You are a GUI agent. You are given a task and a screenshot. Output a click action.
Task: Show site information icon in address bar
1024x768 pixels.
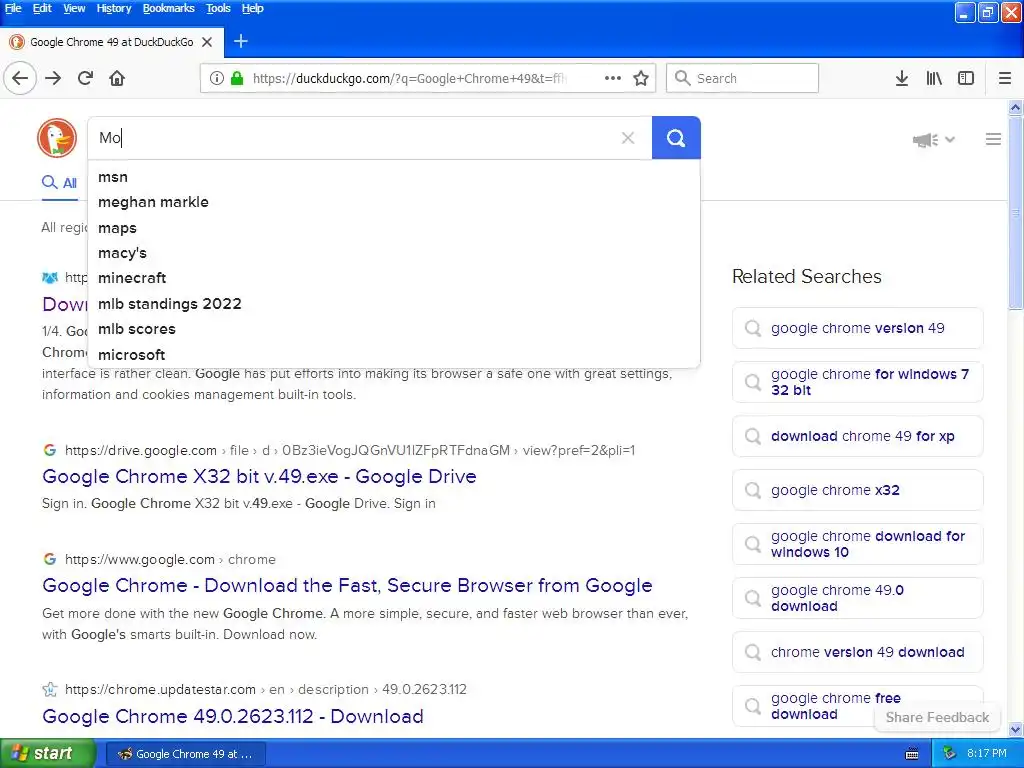click(216, 78)
